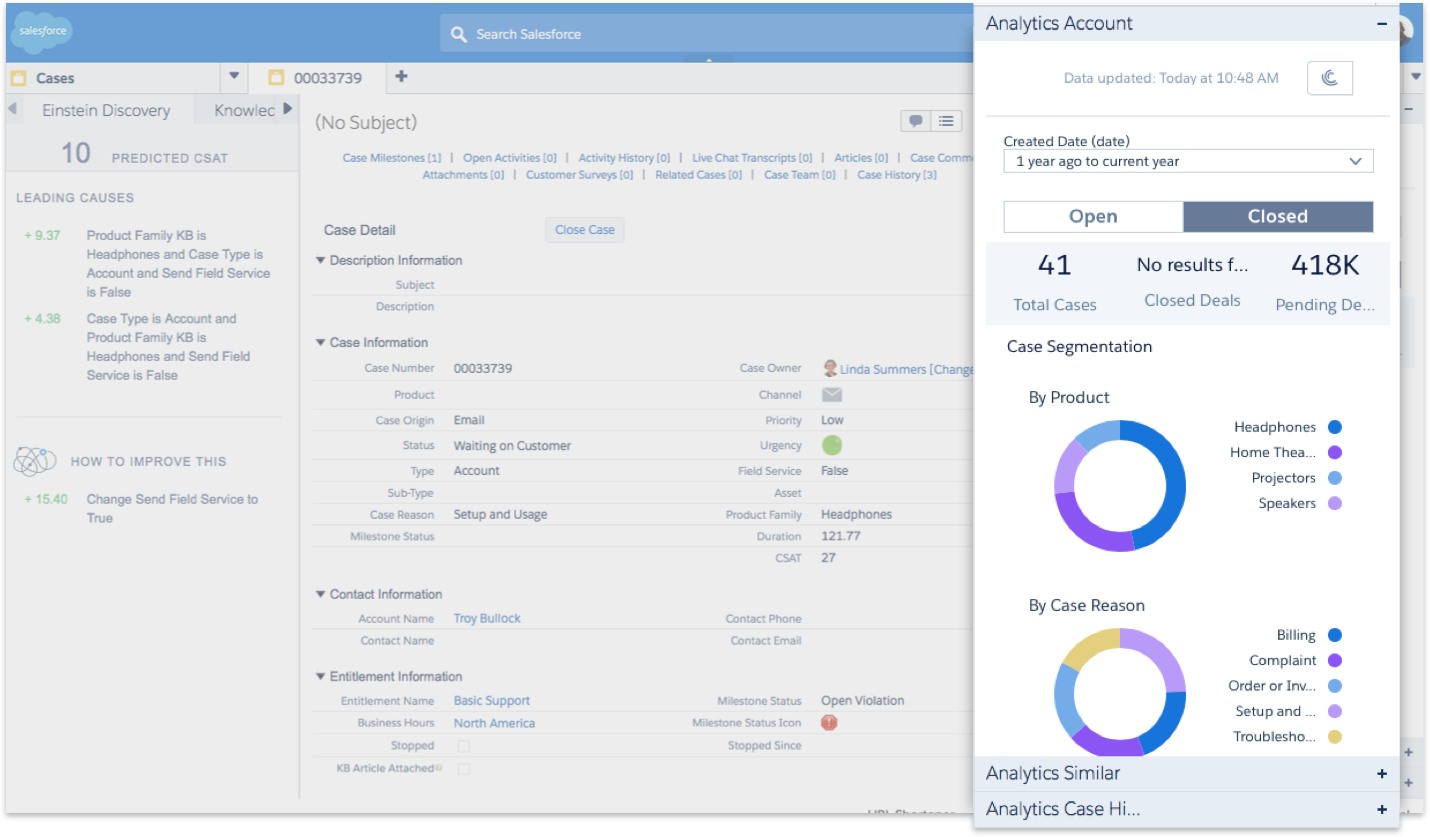The height and width of the screenshot is (837, 1430).
Task: Expand the Analytics Similar section
Action: pos(1381,773)
